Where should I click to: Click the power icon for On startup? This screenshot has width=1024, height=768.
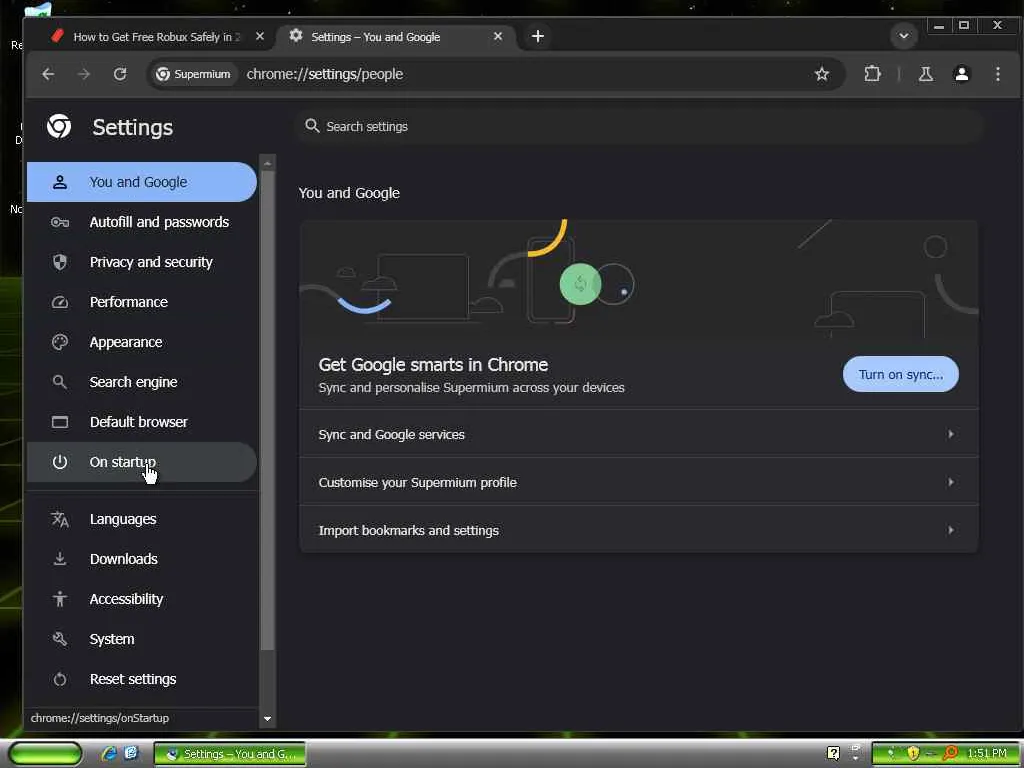point(59,462)
